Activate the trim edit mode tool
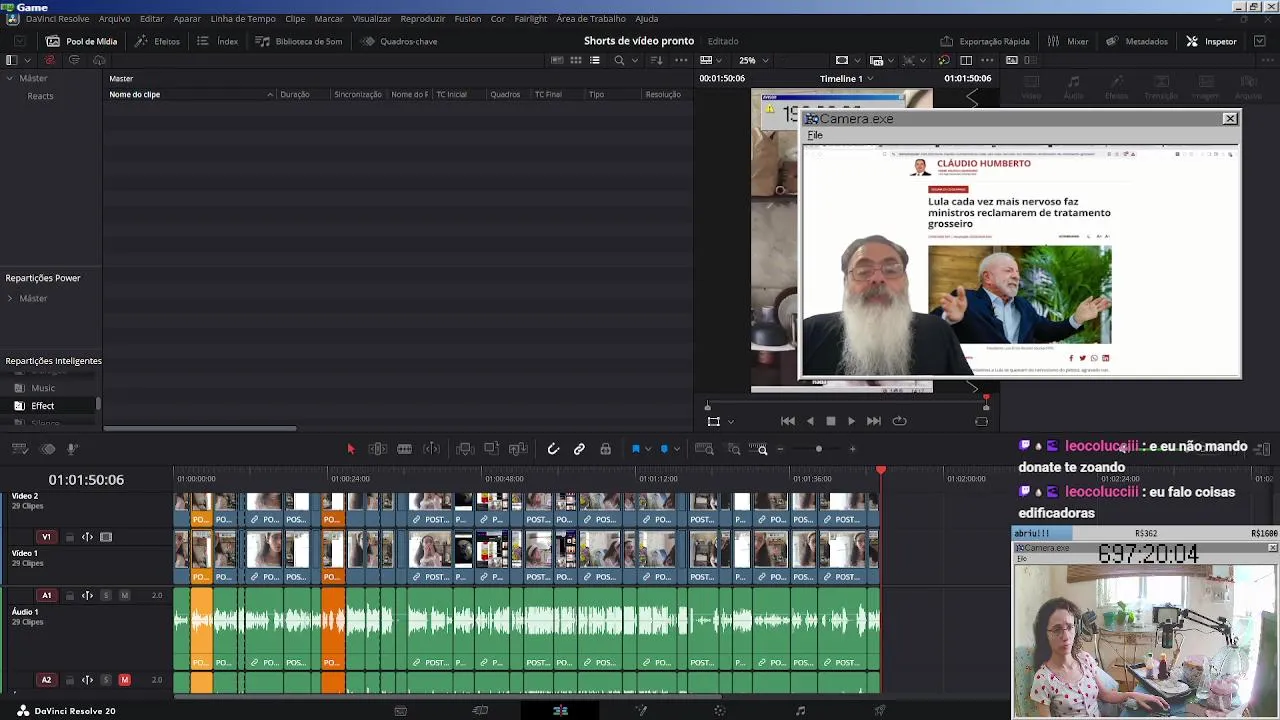The width and height of the screenshot is (1280, 720). (x=378, y=449)
